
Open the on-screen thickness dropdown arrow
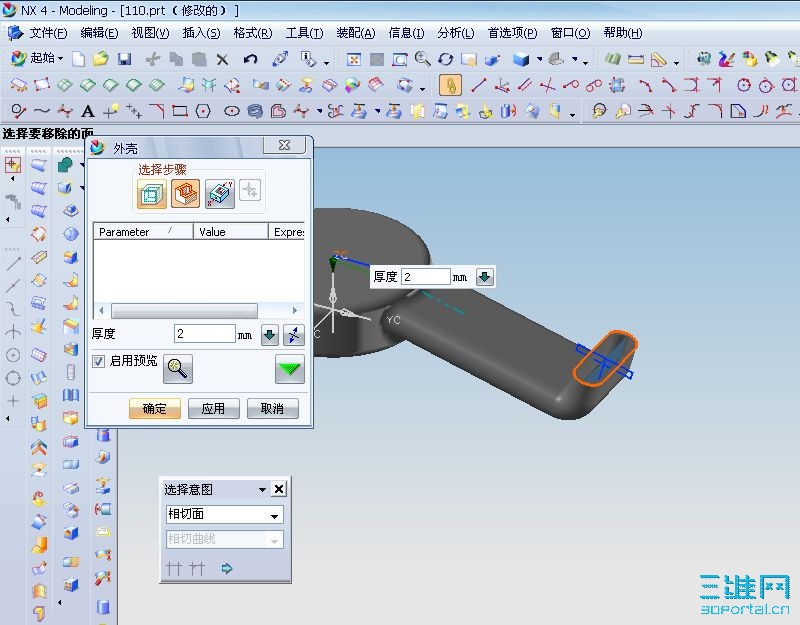485,277
